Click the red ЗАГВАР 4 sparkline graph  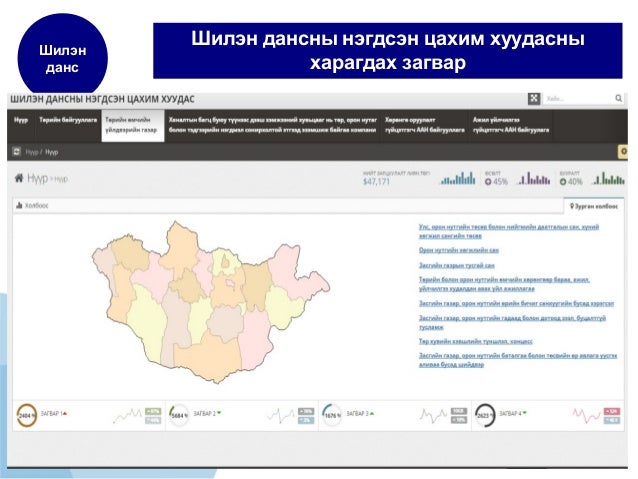coord(586,416)
